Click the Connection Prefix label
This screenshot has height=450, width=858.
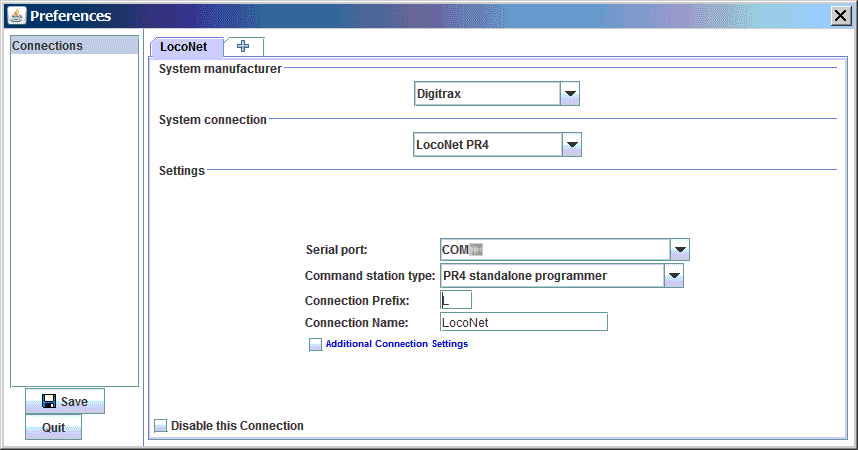tap(357, 301)
